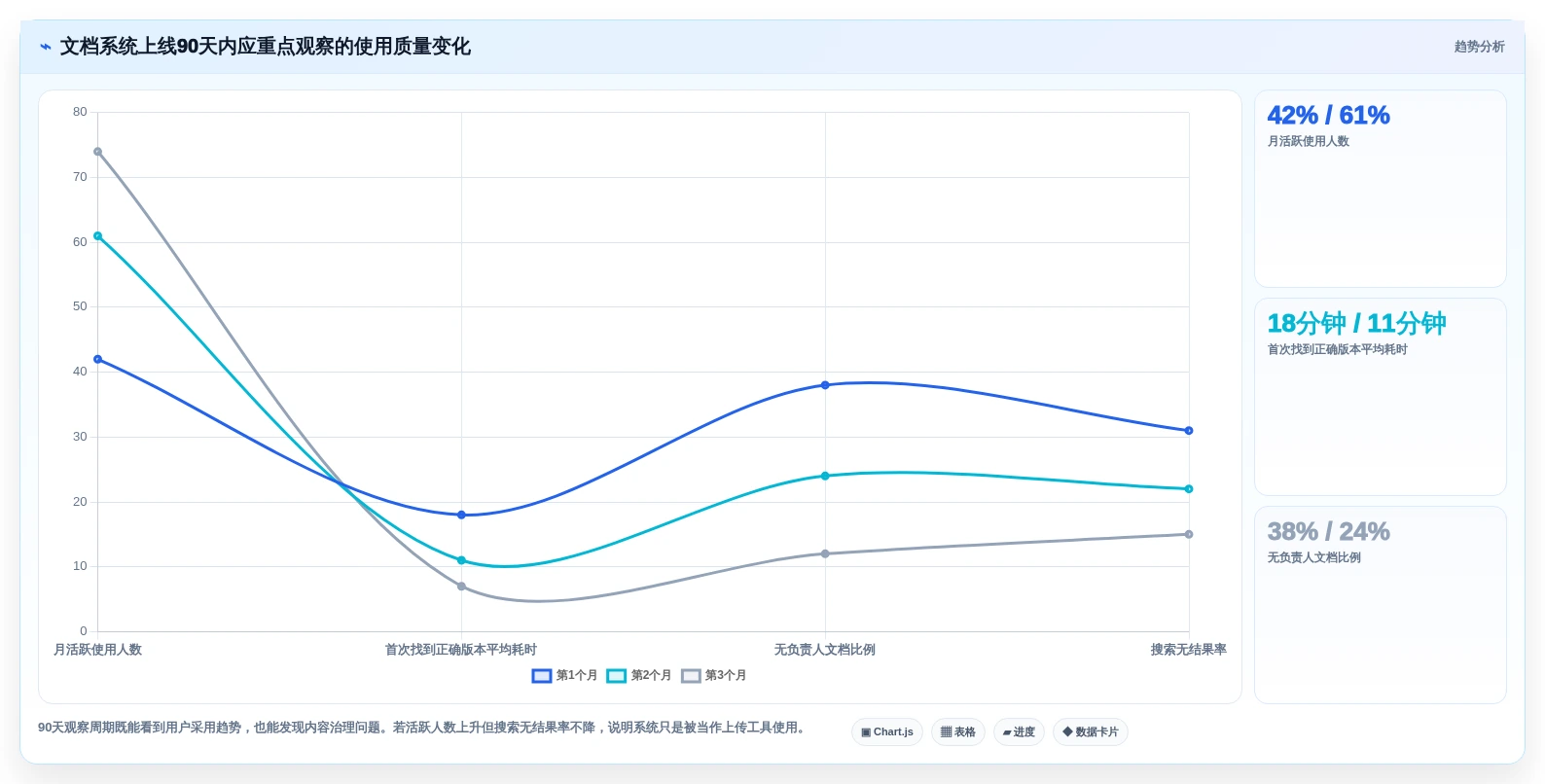Open the 18分钟 / 11分钟 stat card

[x=1380, y=397]
